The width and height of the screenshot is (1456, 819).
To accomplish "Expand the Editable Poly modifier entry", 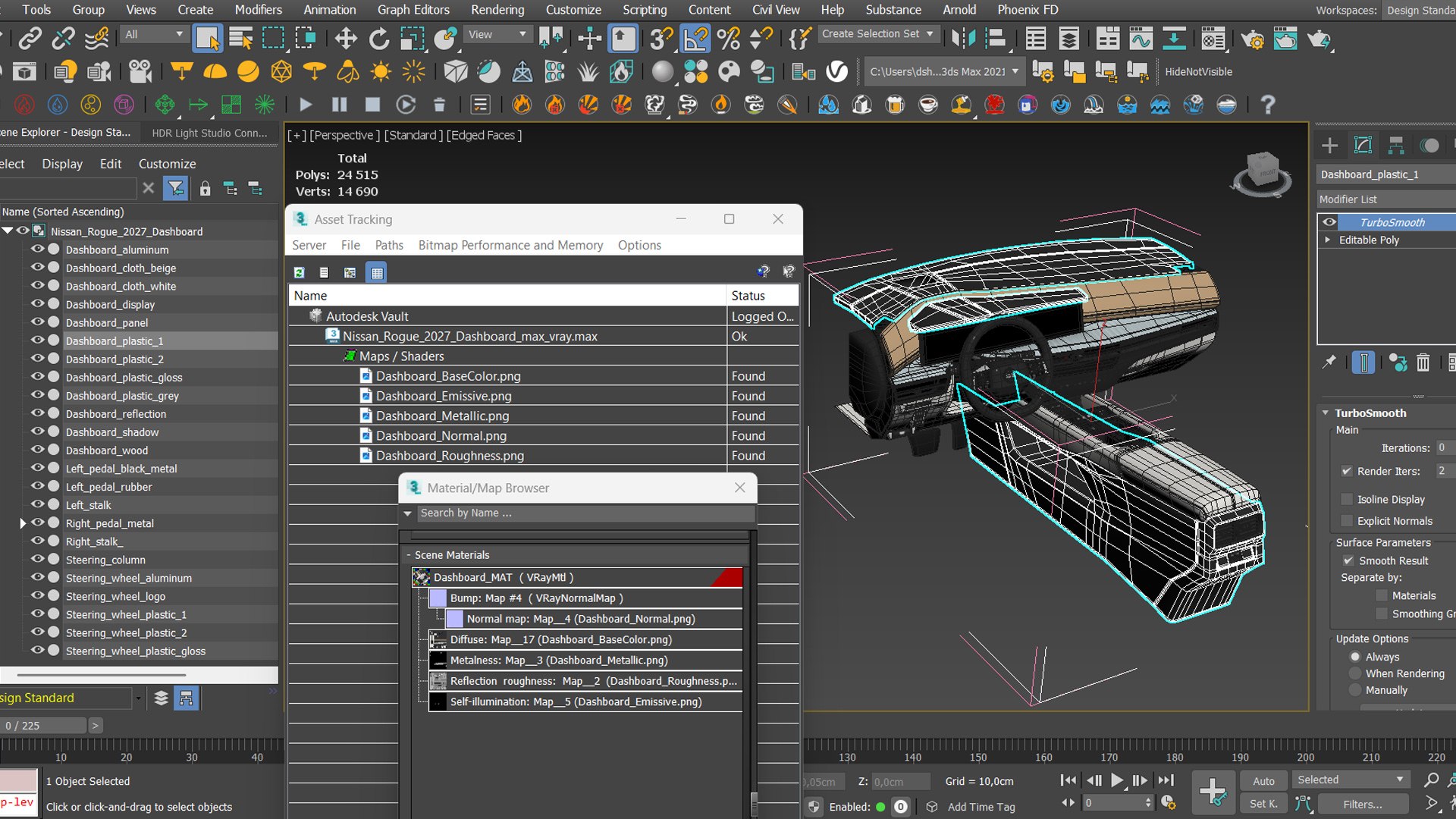I will point(1327,240).
